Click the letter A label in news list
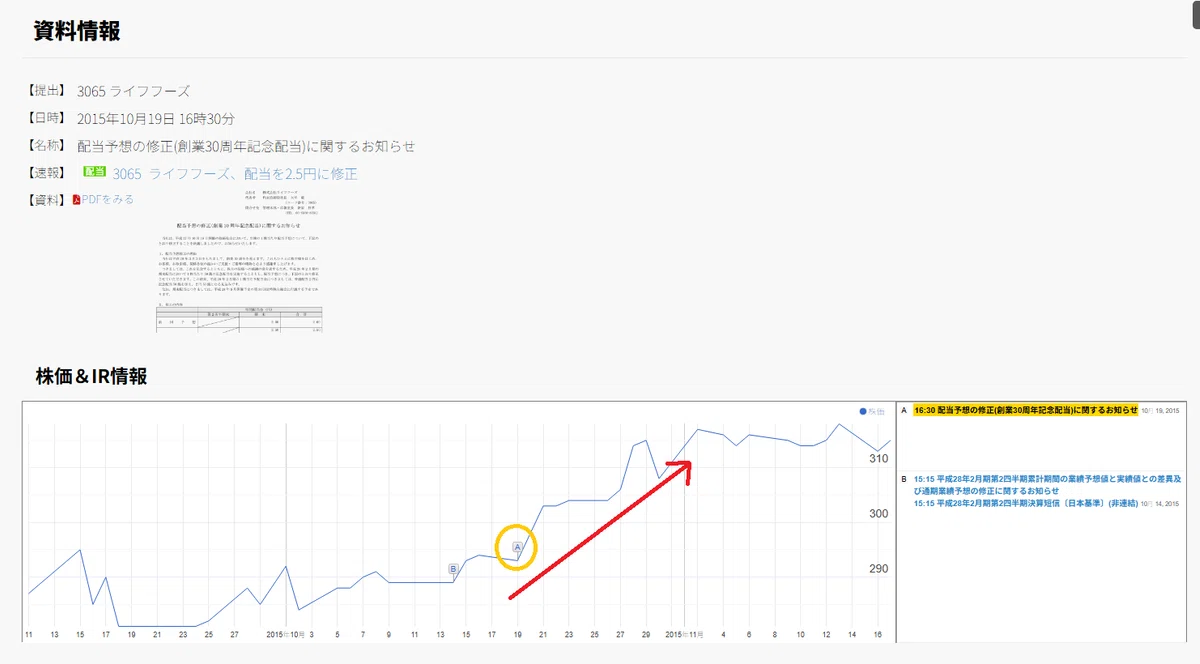 pyautogui.click(x=903, y=410)
